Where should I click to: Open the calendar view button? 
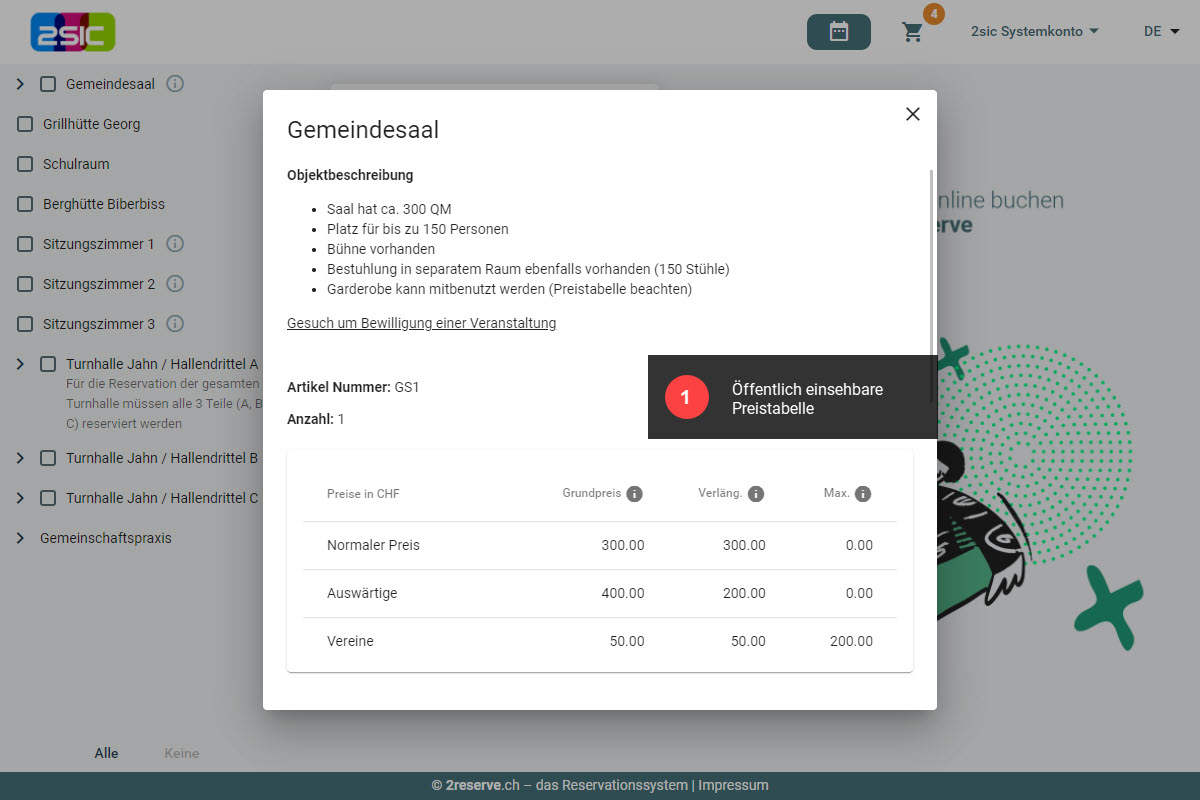coord(838,32)
